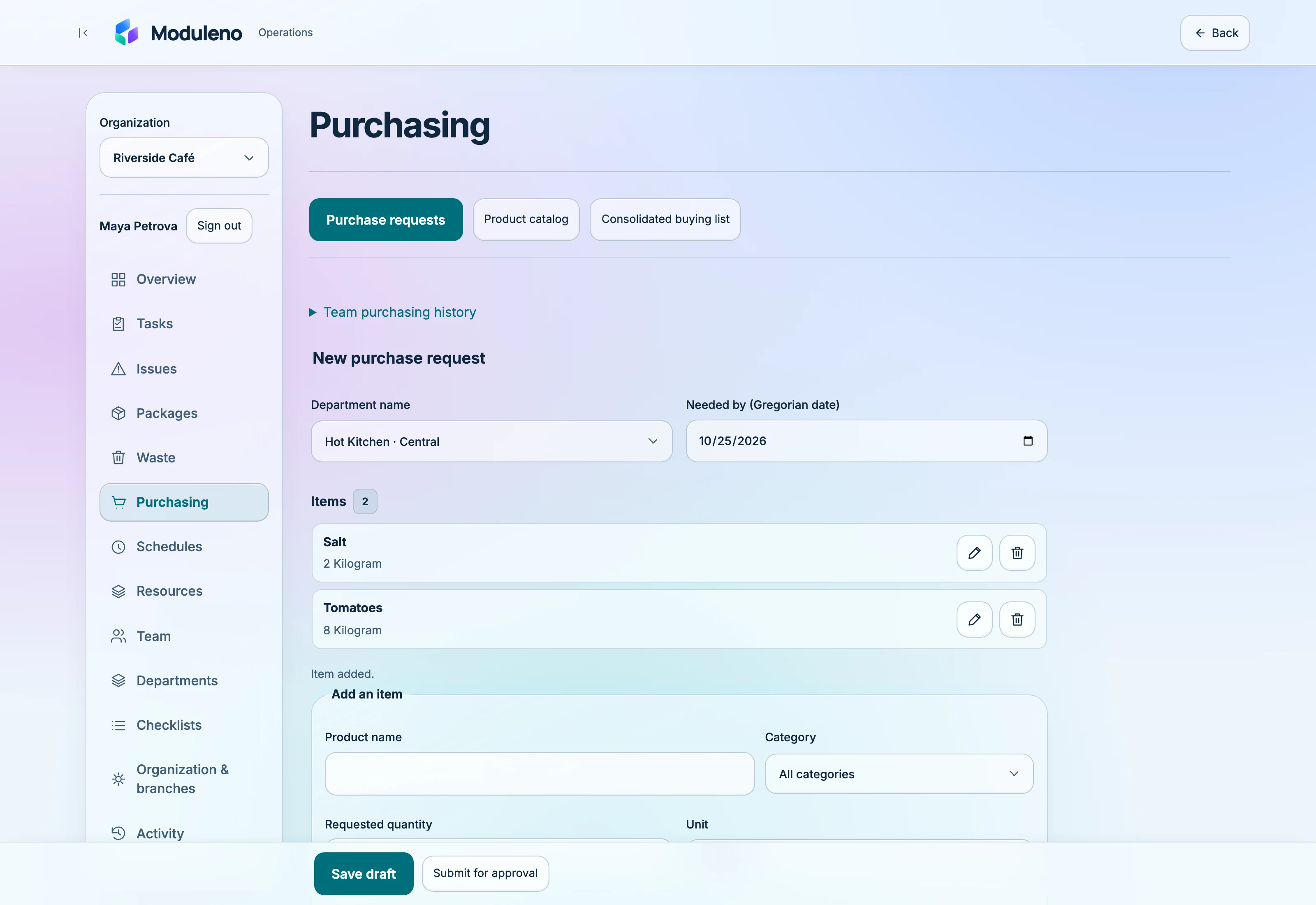Click Sign out

(219, 226)
